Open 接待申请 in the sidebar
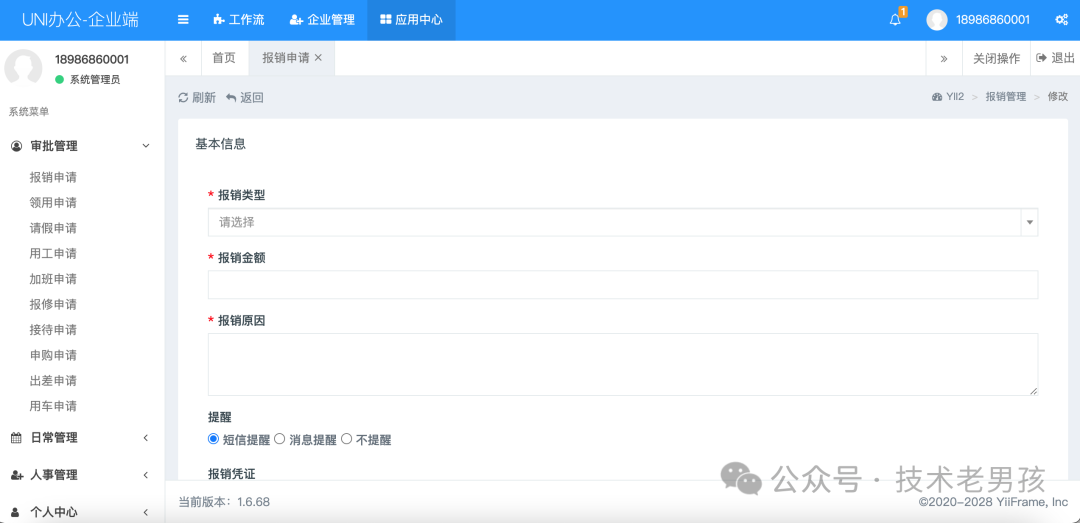 click(x=53, y=329)
